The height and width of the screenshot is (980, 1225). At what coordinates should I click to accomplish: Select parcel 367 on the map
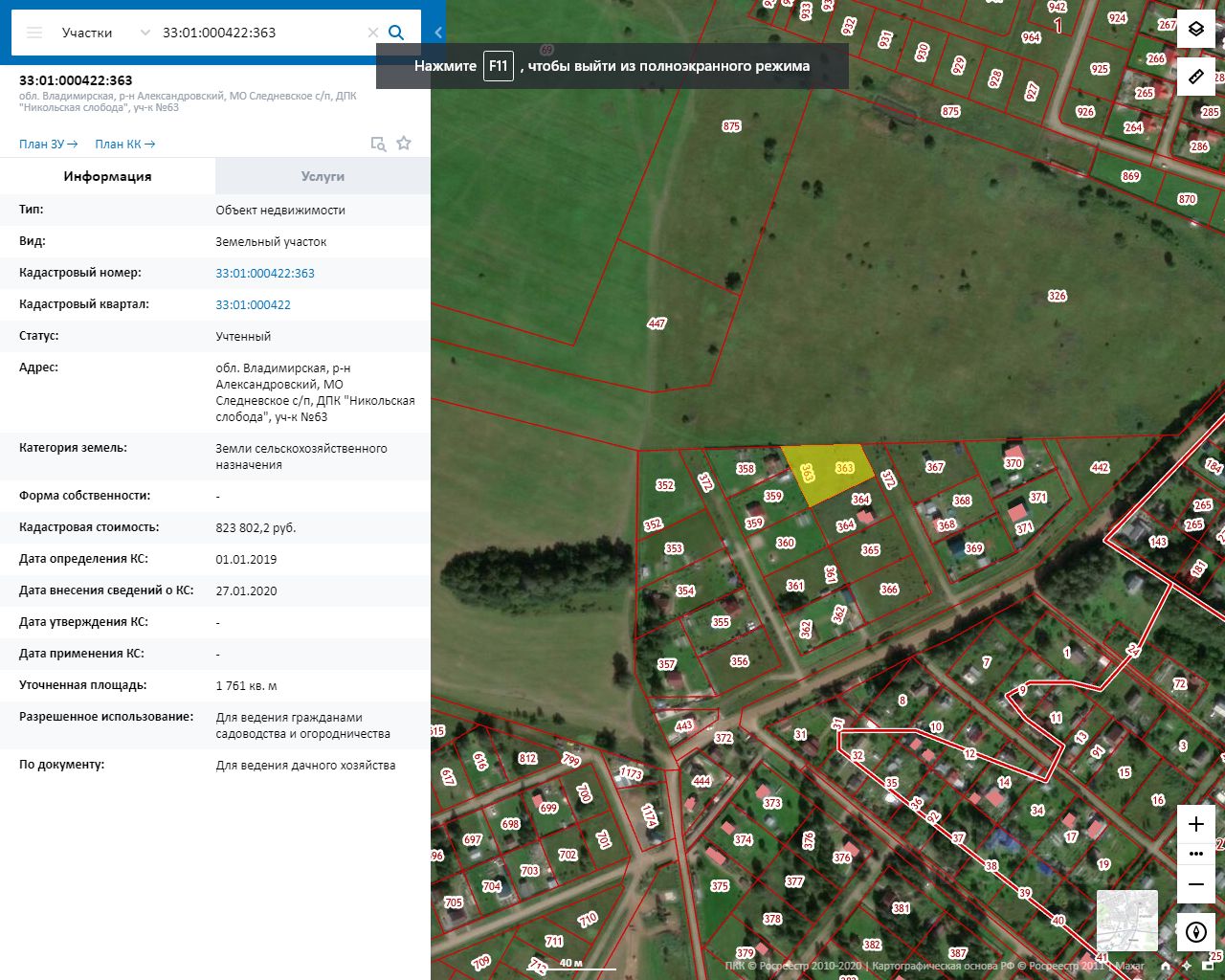tap(935, 467)
